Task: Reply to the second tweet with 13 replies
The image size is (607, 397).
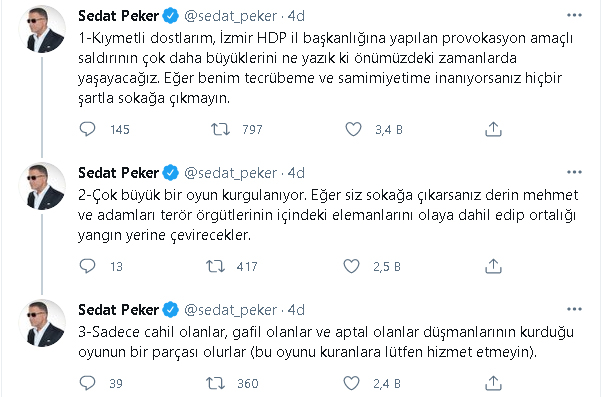Action: 87,266
